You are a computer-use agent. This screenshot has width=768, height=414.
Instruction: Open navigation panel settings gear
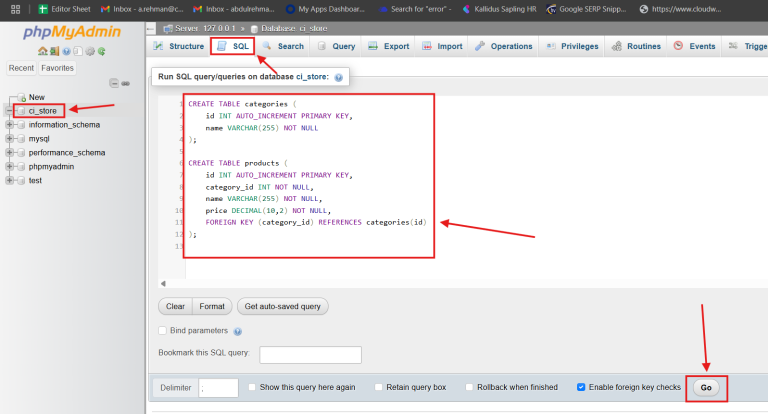point(90,51)
